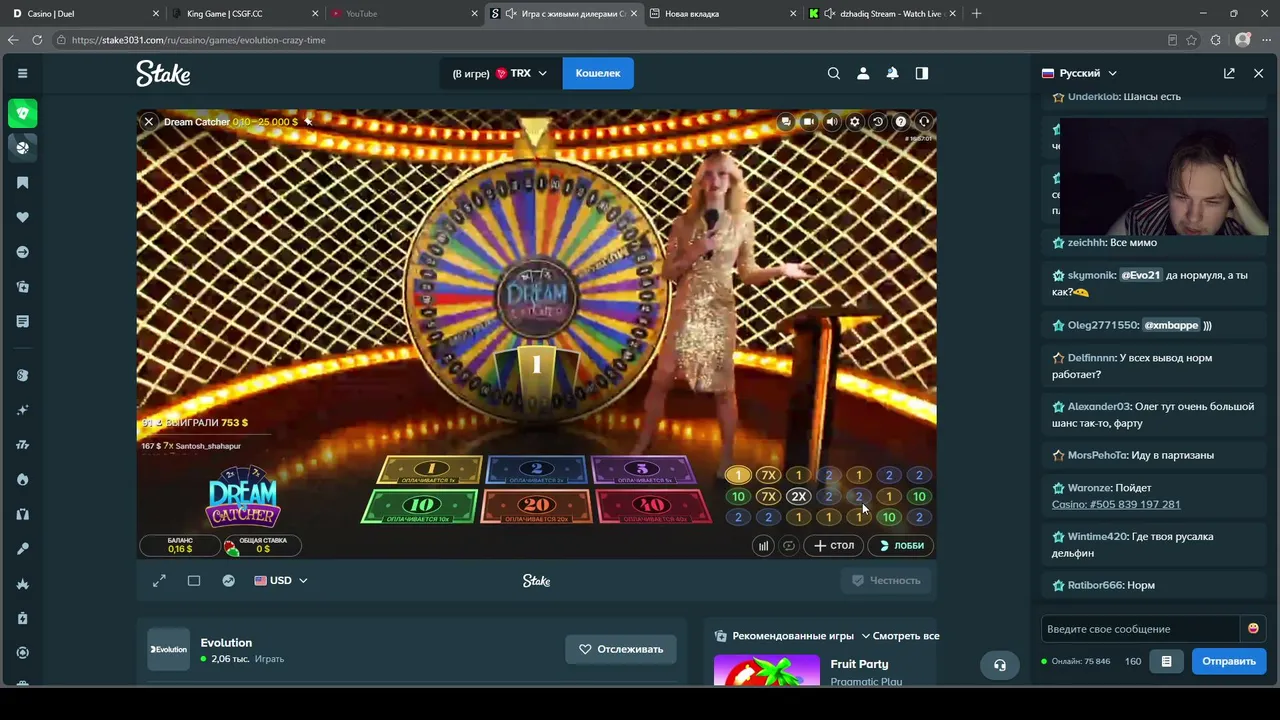The height and width of the screenshot is (720, 1280).
Task: Place bet on red 40 spot
Action: coord(652,507)
